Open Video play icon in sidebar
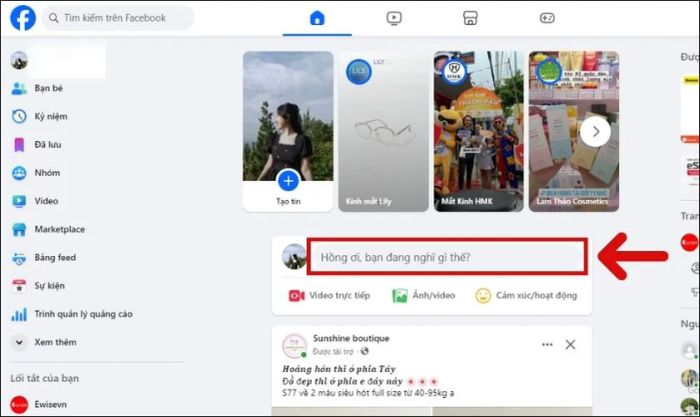Image resolution: width=700 pixels, height=417 pixels. tap(19, 201)
